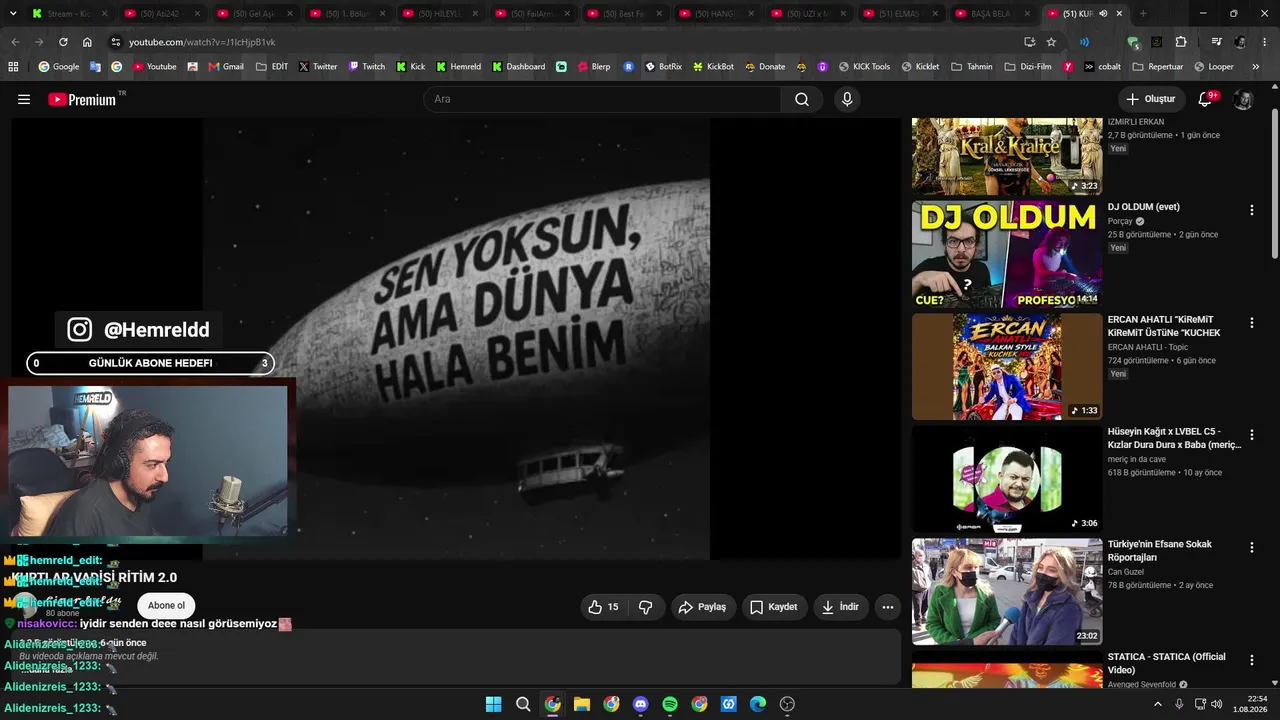Switch to the (50) Ati242 tab
The width and height of the screenshot is (1280, 720).
[162, 14]
